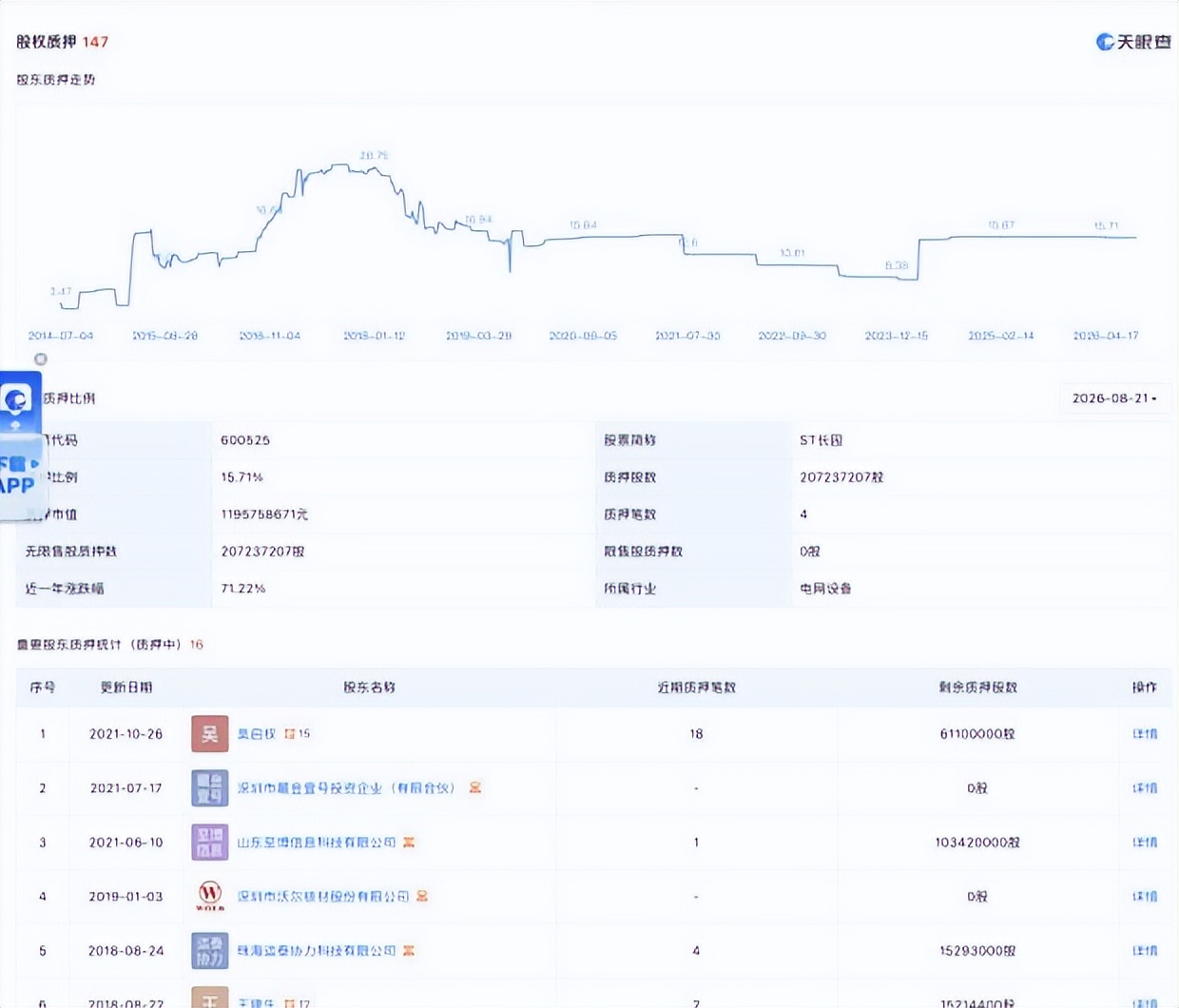Open the floating Tianyancha app widget icon
The width and height of the screenshot is (1179, 1008).
(17, 400)
